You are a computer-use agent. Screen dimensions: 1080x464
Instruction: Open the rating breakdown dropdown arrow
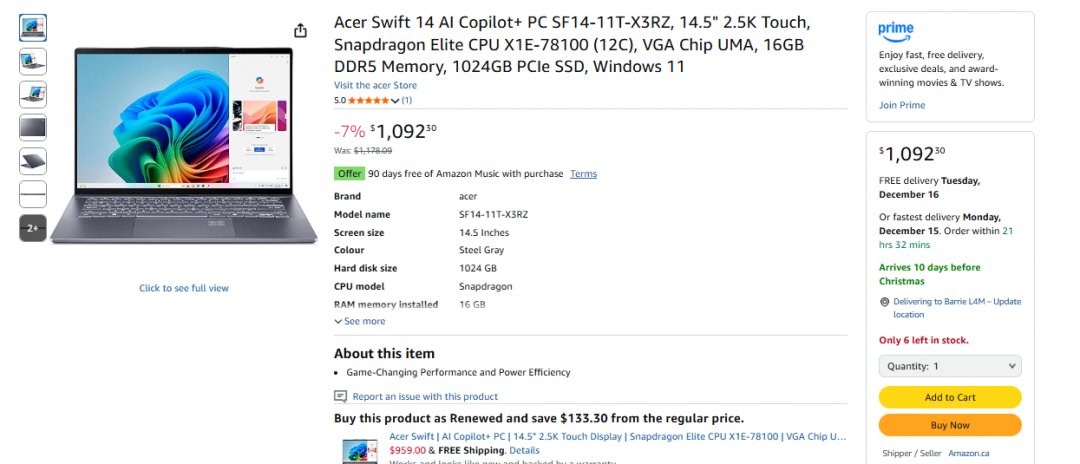click(x=396, y=101)
